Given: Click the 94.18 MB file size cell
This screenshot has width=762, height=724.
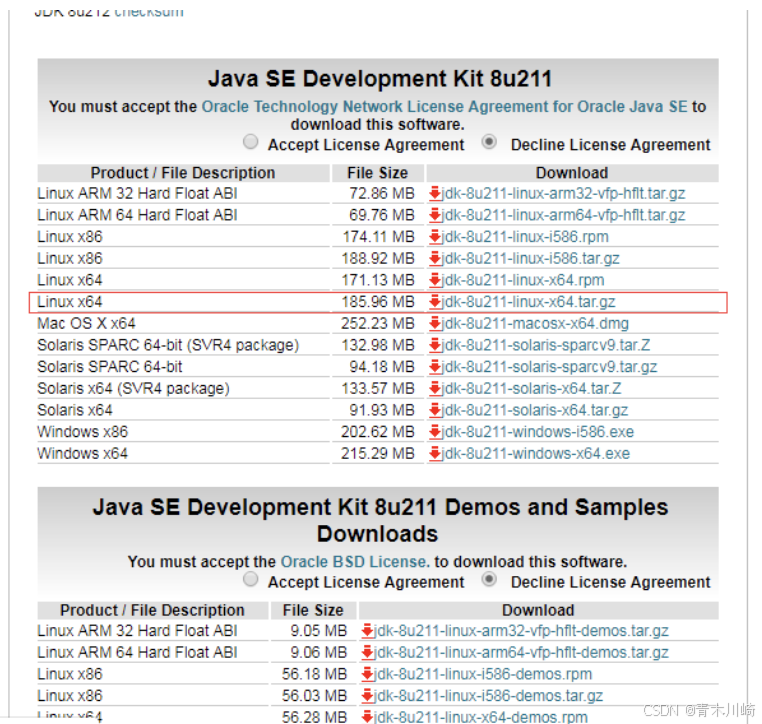Looking at the screenshot, I should pos(381,367).
